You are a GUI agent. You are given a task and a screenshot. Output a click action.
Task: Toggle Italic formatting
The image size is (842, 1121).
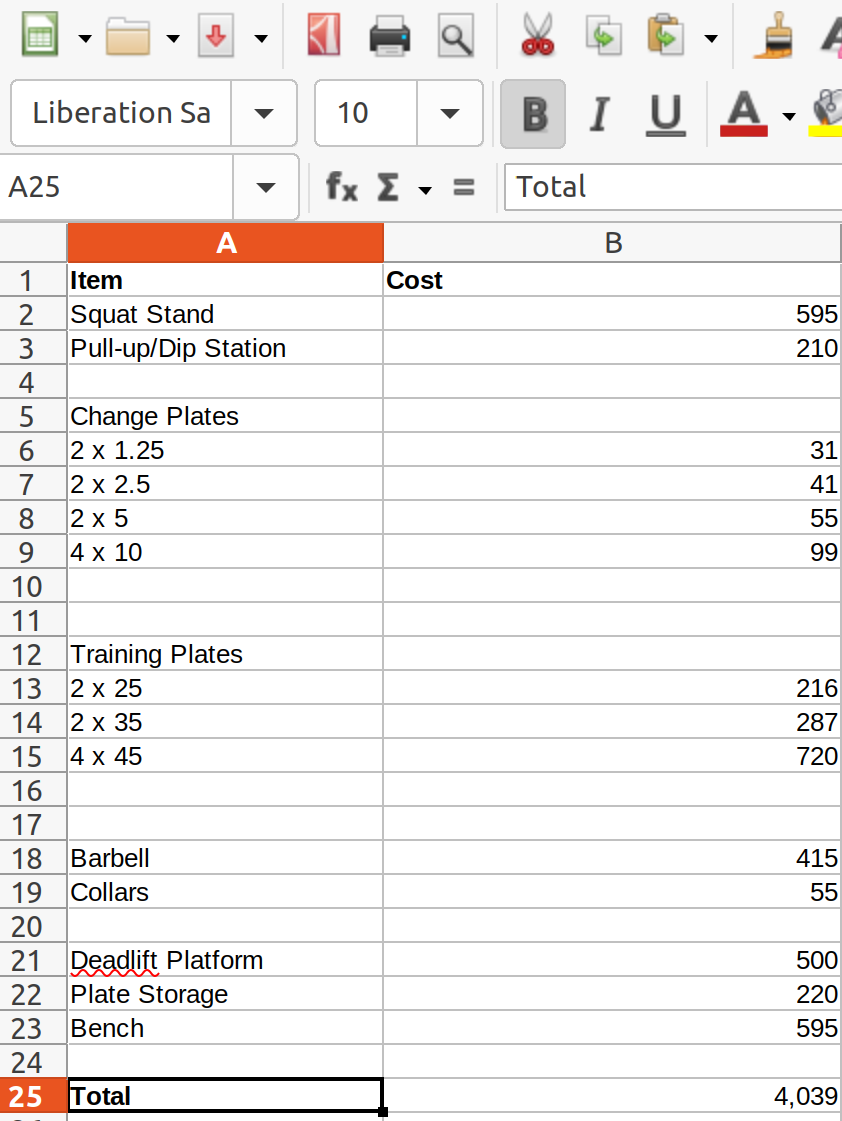pos(599,114)
